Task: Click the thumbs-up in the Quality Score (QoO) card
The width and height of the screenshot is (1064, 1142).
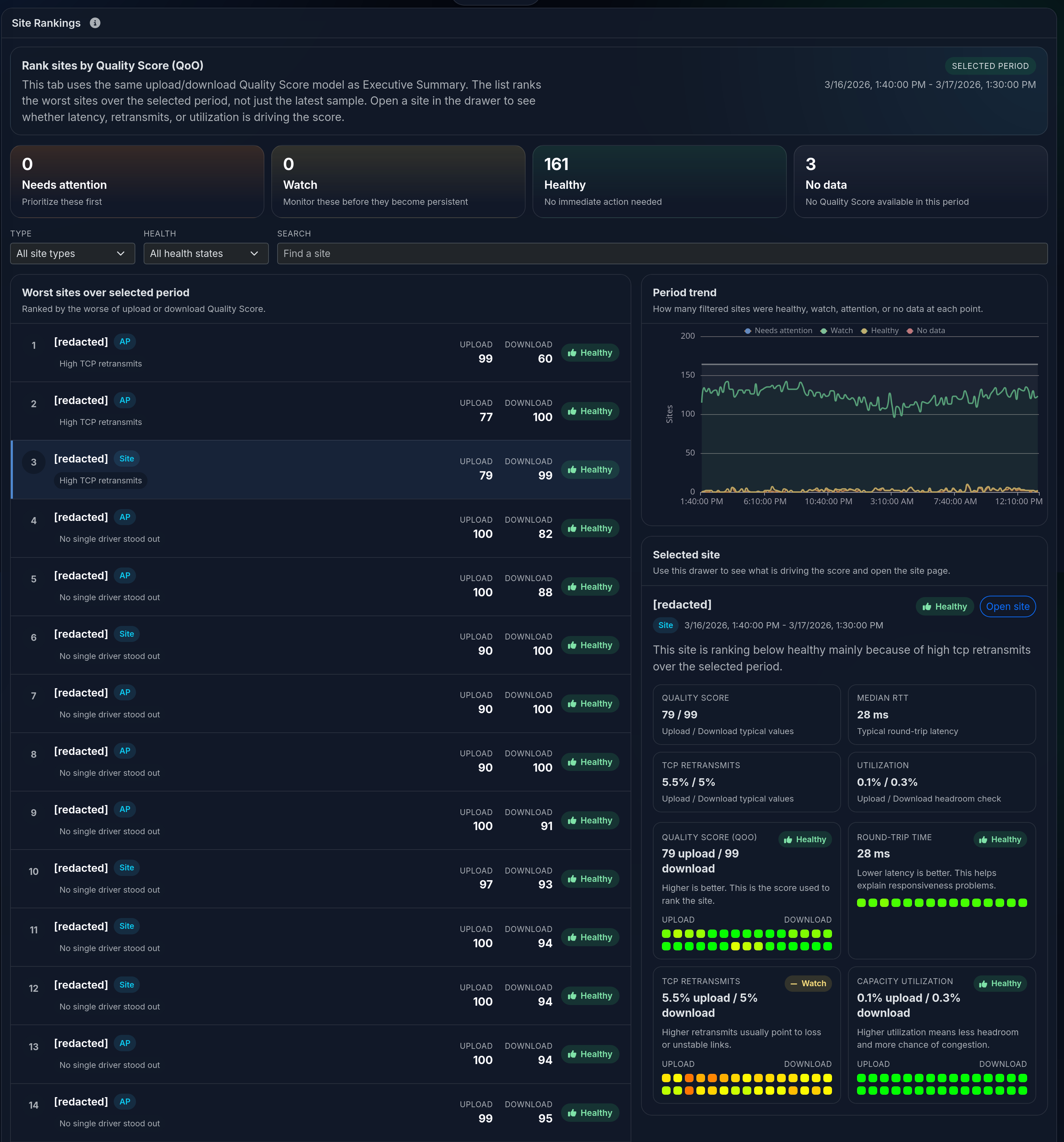Action: (789, 839)
